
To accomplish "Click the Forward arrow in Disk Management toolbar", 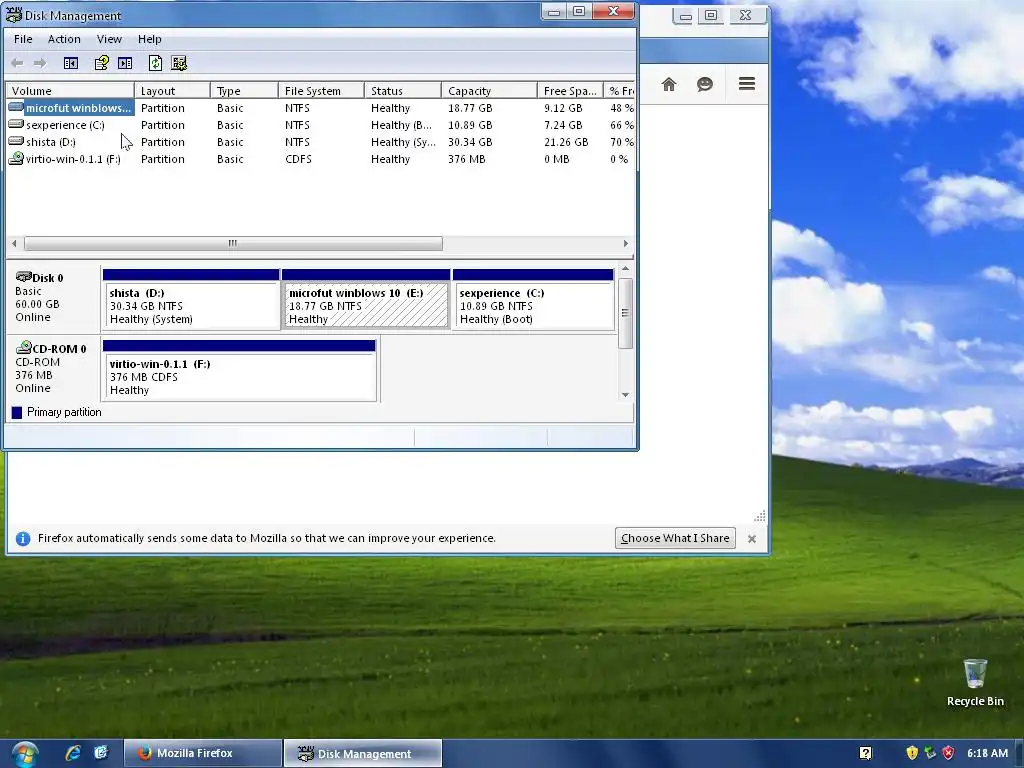I will pyautogui.click(x=40, y=63).
